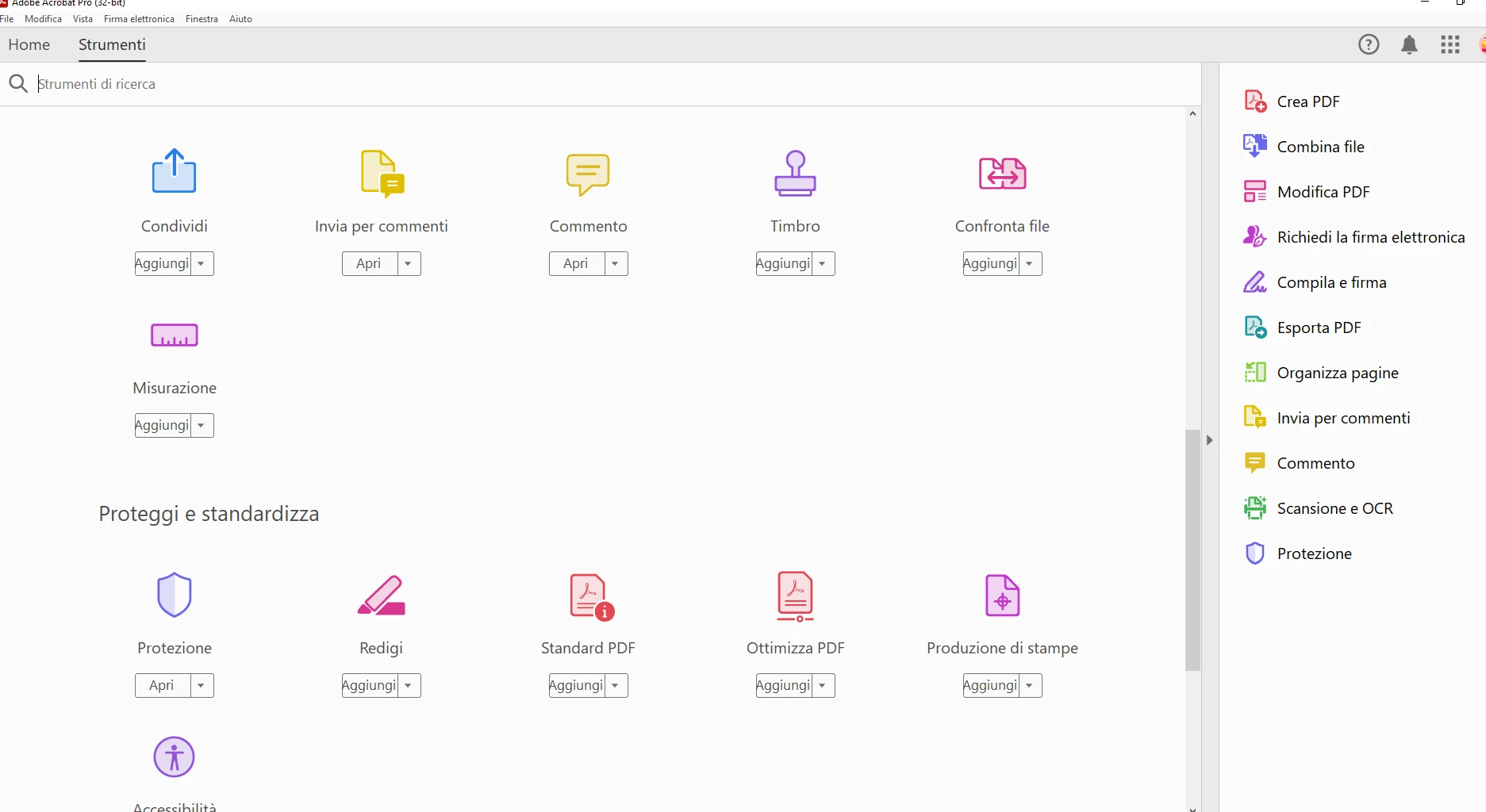Image resolution: width=1486 pixels, height=812 pixels.
Task: Click the Accessibilità person icon
Action: (174, 756)
